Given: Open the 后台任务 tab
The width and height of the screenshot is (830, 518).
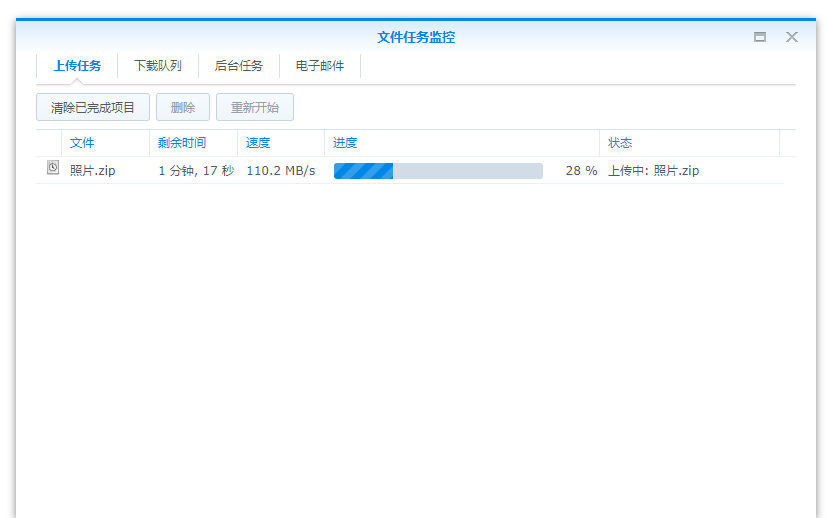Looking at the screenshot, I should click(239, 66).
